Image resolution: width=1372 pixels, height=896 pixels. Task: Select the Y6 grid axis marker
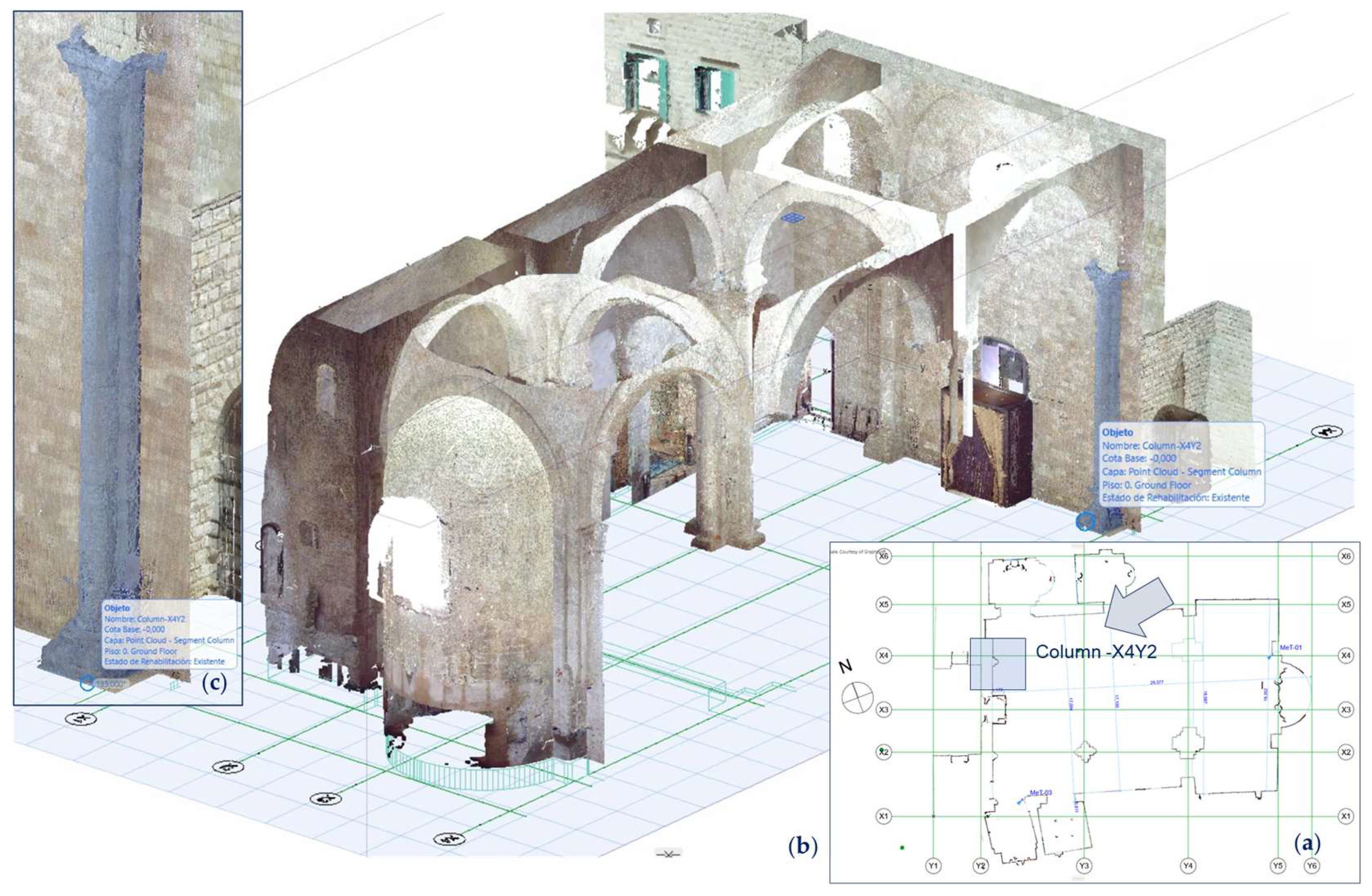point(1312,866)
